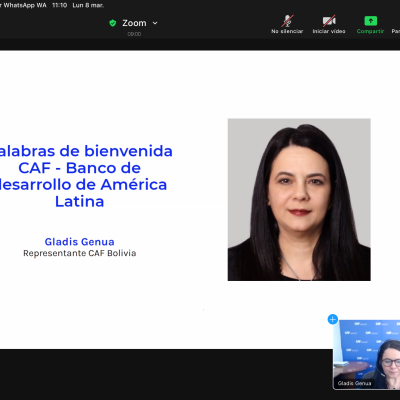Click the blue plus icon on self-view
This screenshot has width=400, height=400.
[333, 319]
